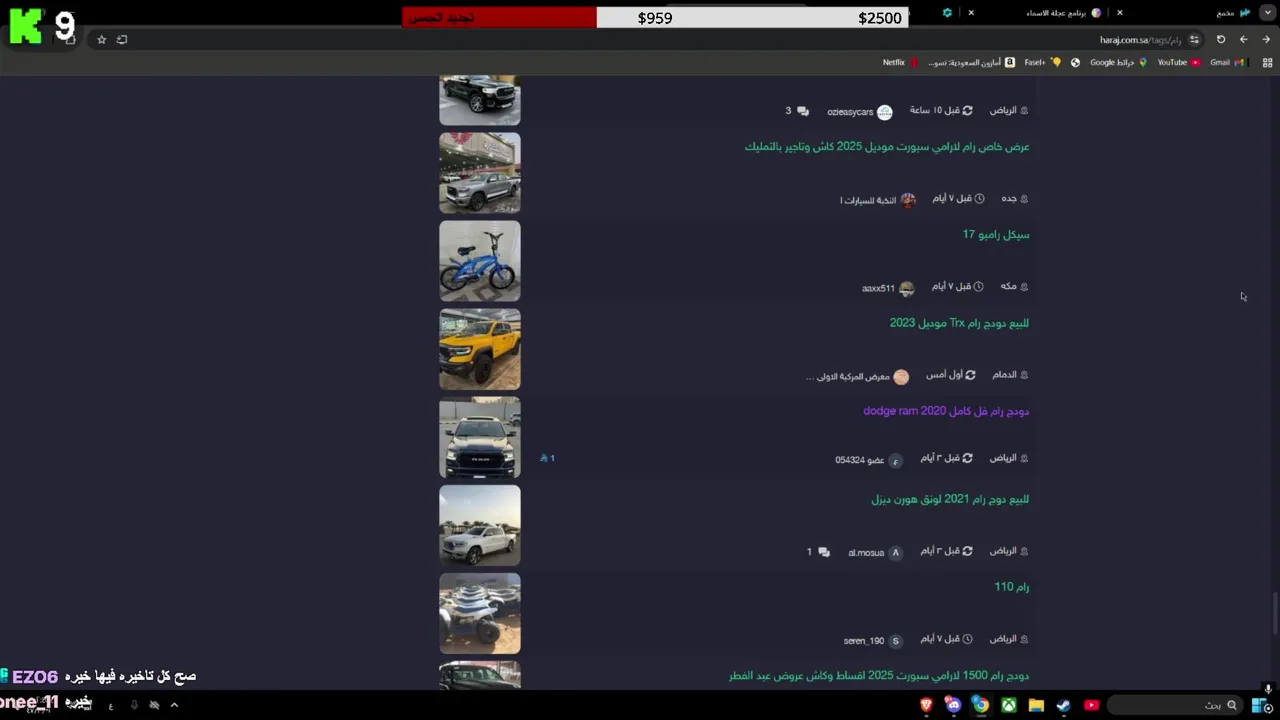Click the like count on dodge ram 2020

point(547,458)
